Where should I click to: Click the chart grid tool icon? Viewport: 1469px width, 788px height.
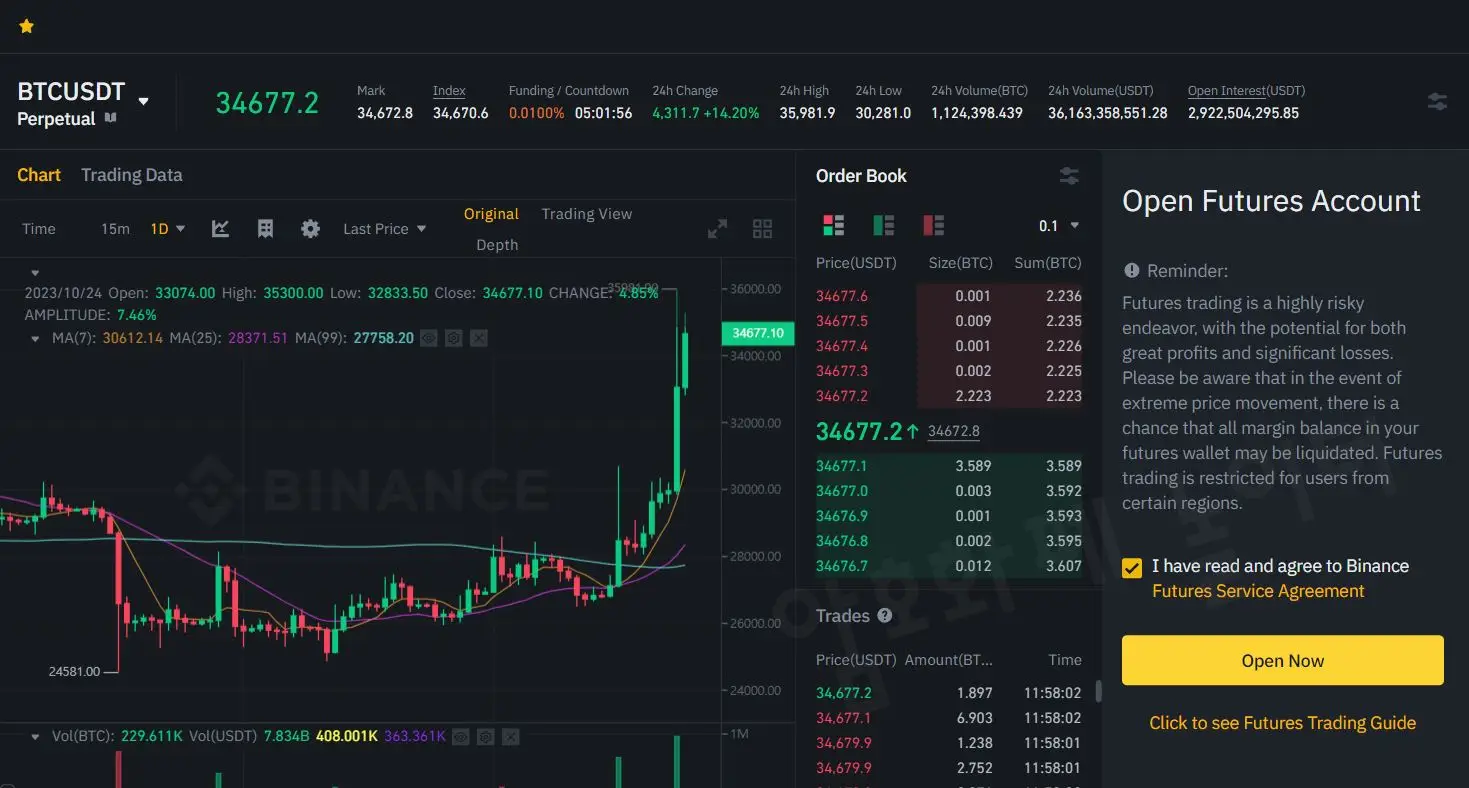tap(265, 229)
